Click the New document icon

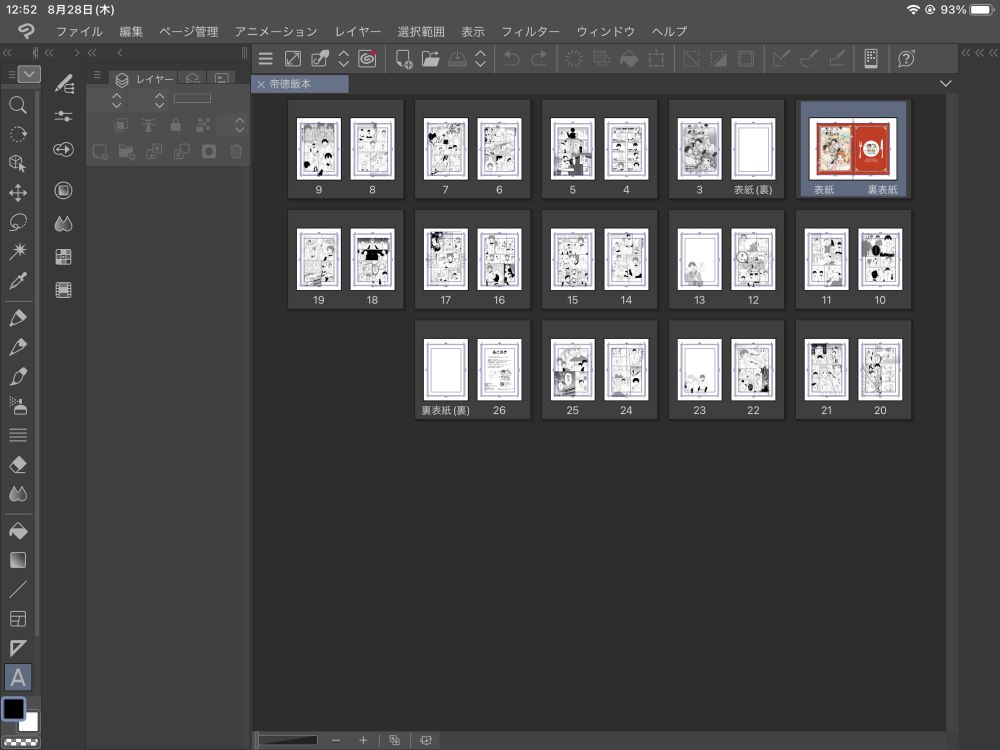click(403, 59)
